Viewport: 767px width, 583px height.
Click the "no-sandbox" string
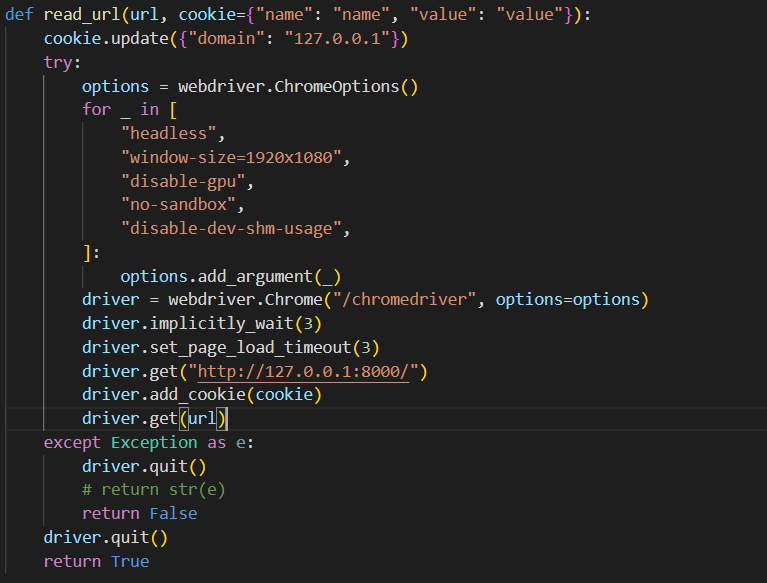coord(178,204)
